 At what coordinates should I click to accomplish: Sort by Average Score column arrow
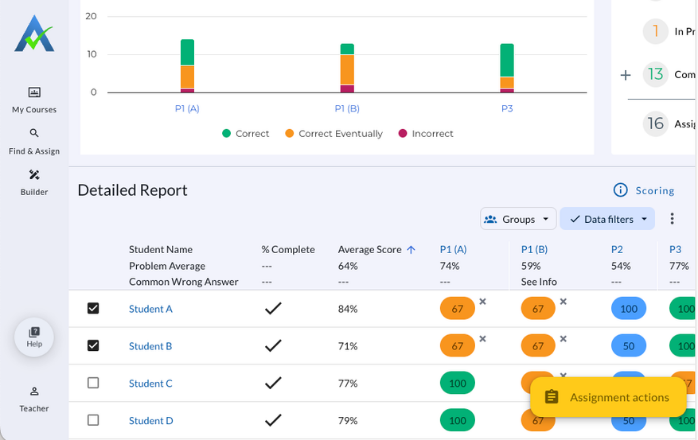[411, 250]
